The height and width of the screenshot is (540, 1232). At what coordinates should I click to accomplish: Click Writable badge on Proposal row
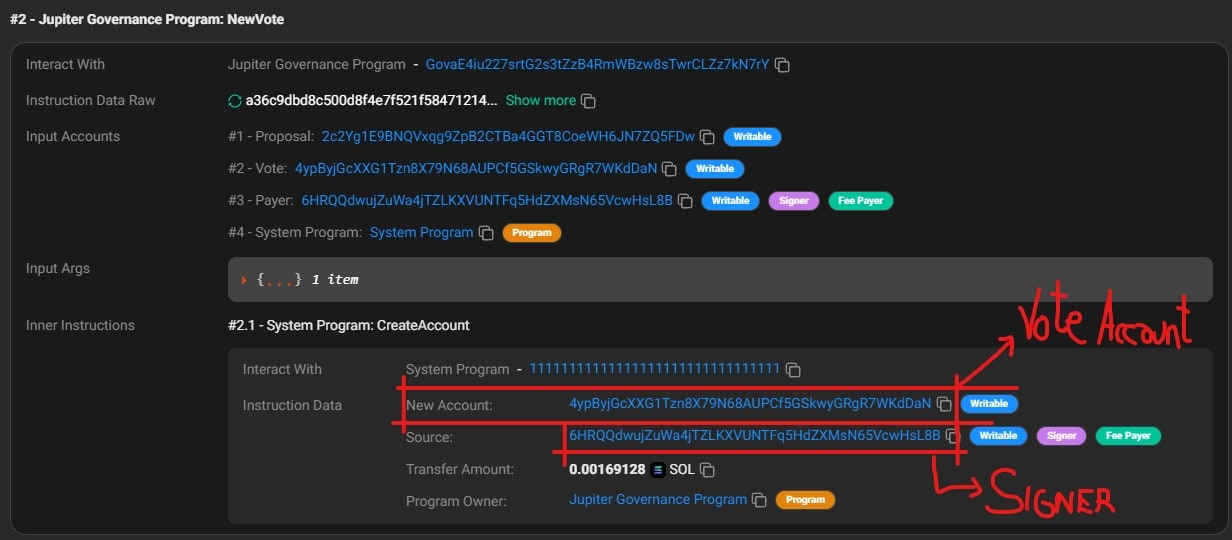752,137
